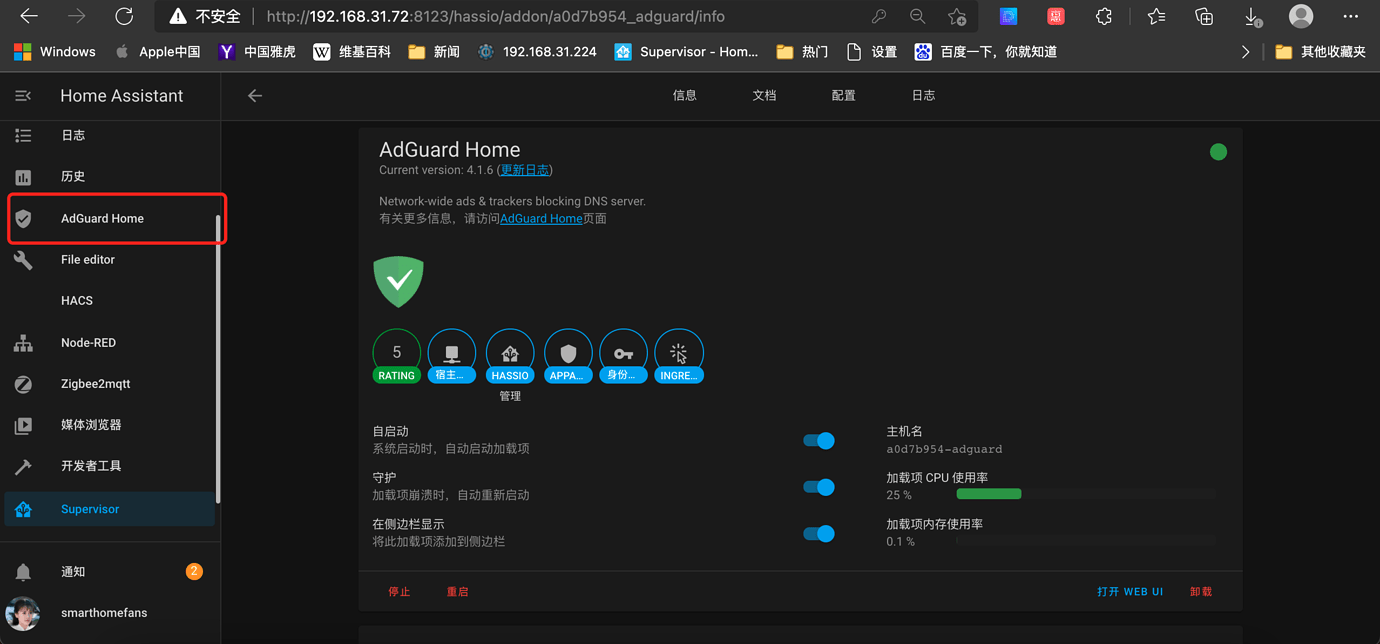Click the RATING 5 badge icon

396,351
